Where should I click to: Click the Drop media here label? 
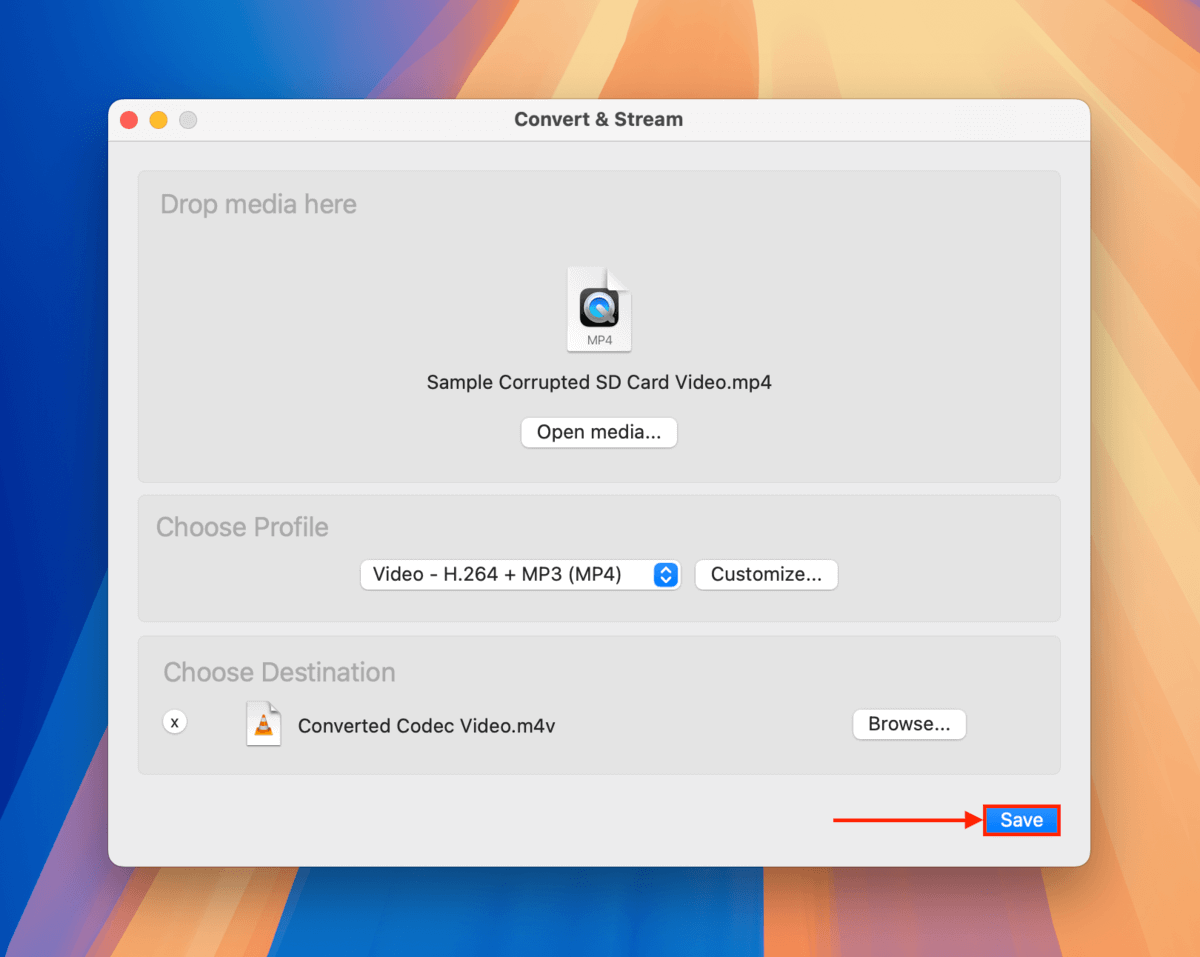(x=258, y=204)
